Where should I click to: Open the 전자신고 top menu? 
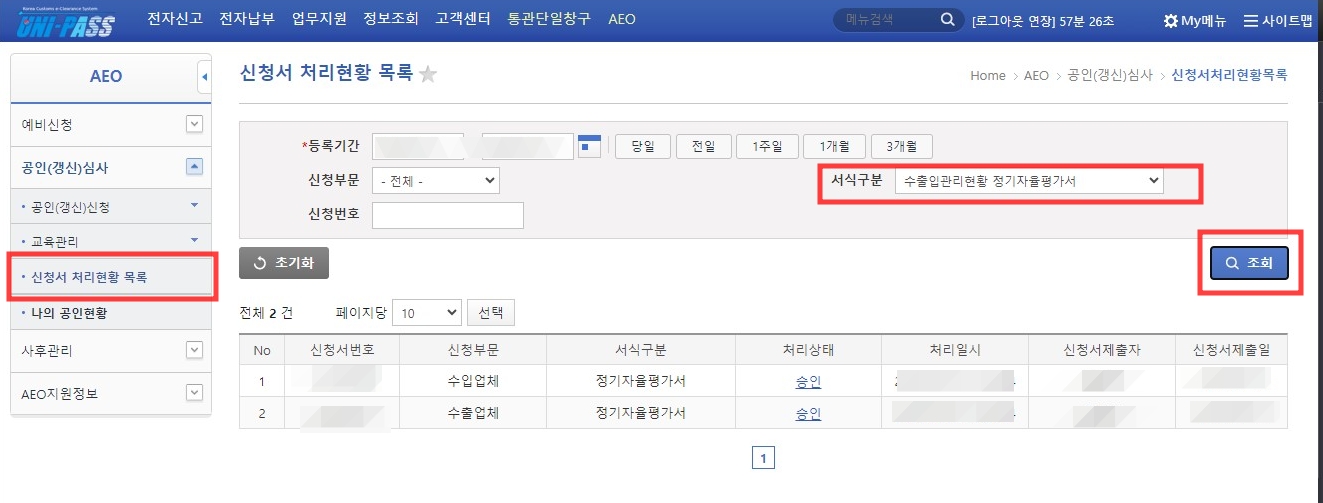point(176,19)
